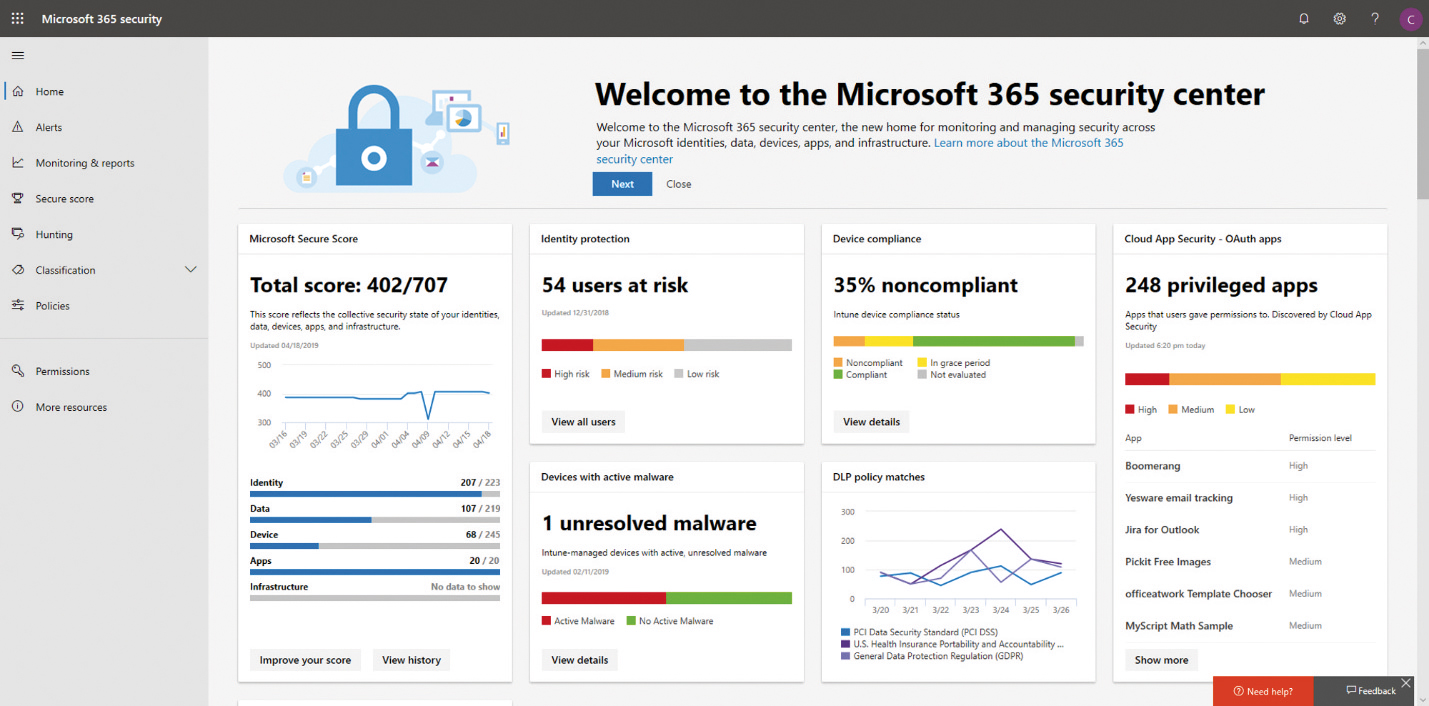Click View all users under Identity protection
Viewport: 1429px width, 706px height.
[x=582, y=421]
